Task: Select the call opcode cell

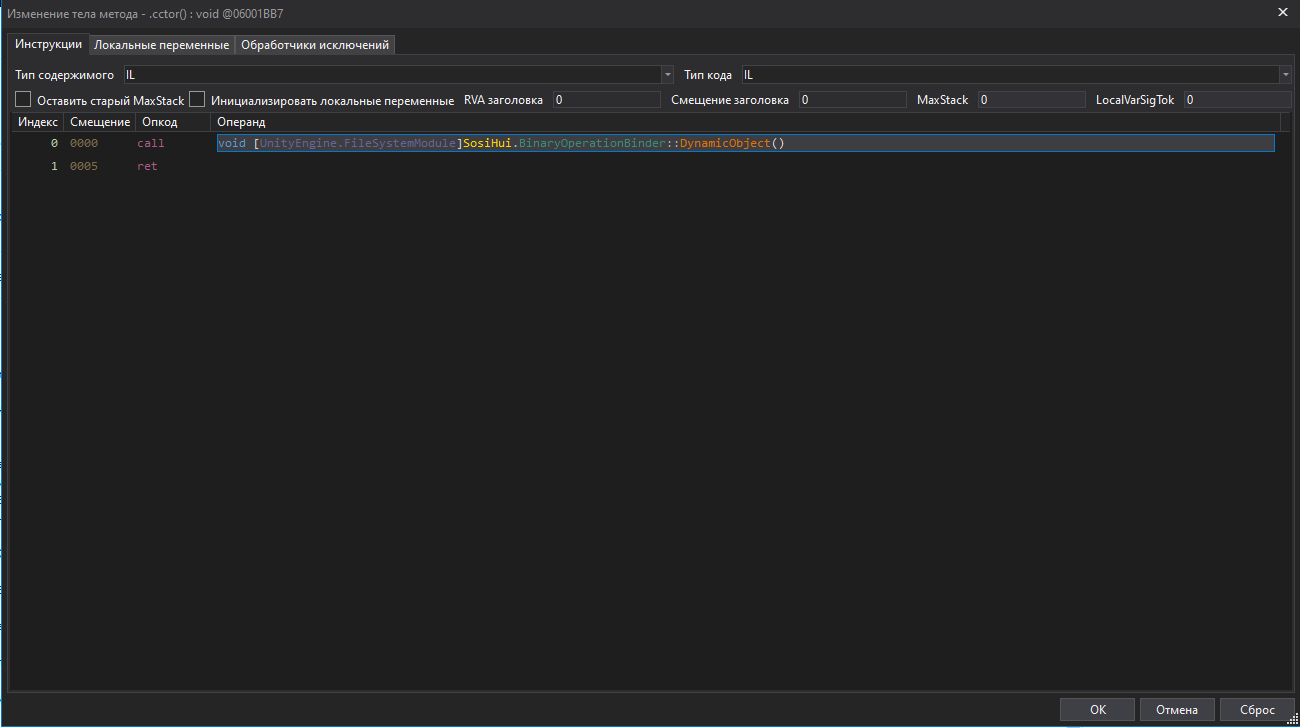Action: coord(151,144)
